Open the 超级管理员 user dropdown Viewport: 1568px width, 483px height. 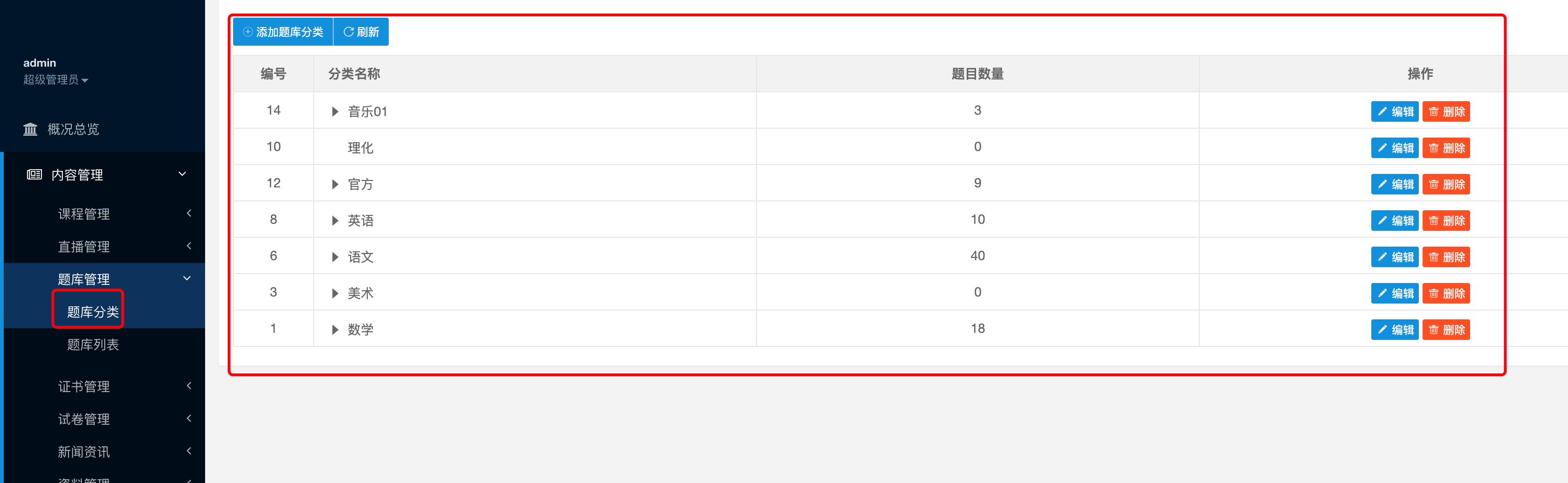[x=55, y=80]
